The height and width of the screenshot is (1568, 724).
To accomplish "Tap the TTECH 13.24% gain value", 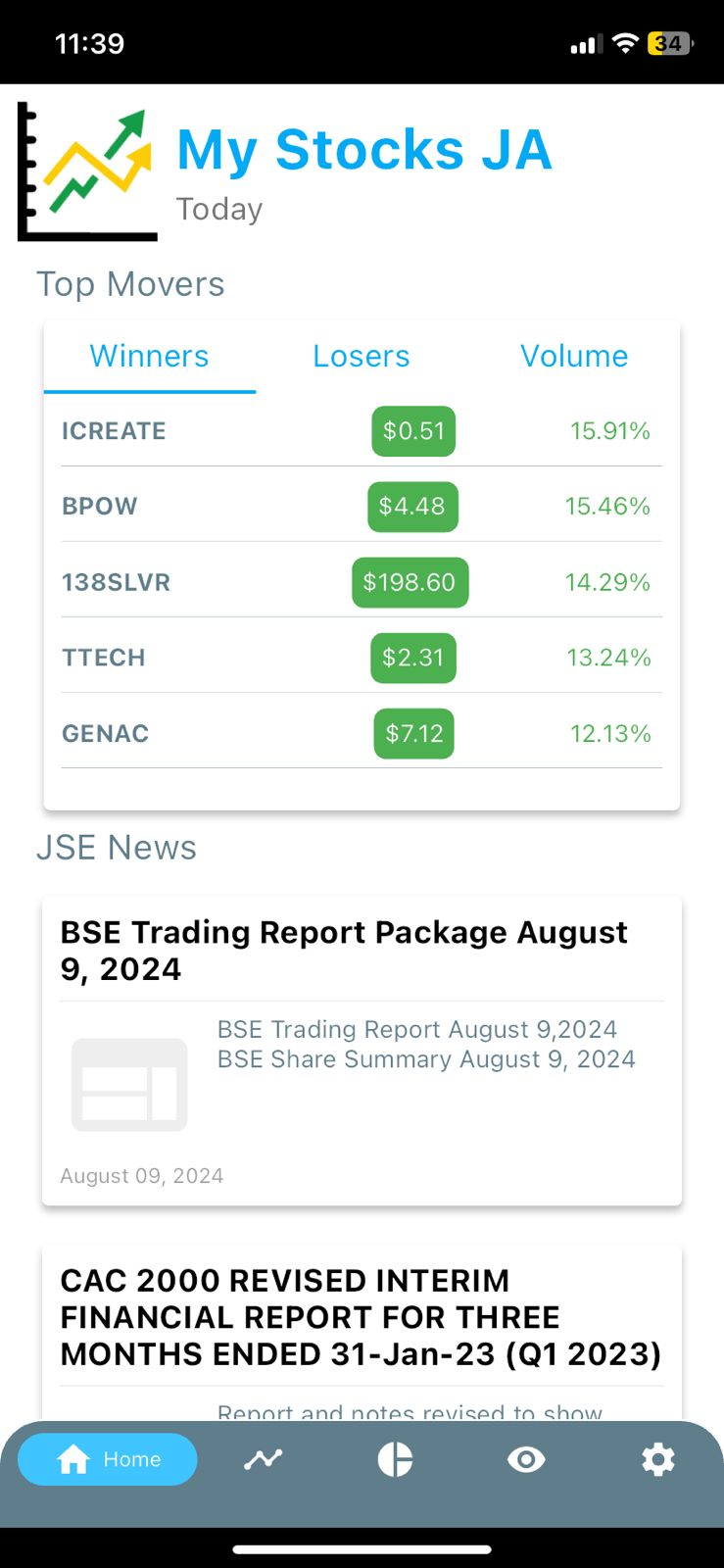I will point(608,658).
